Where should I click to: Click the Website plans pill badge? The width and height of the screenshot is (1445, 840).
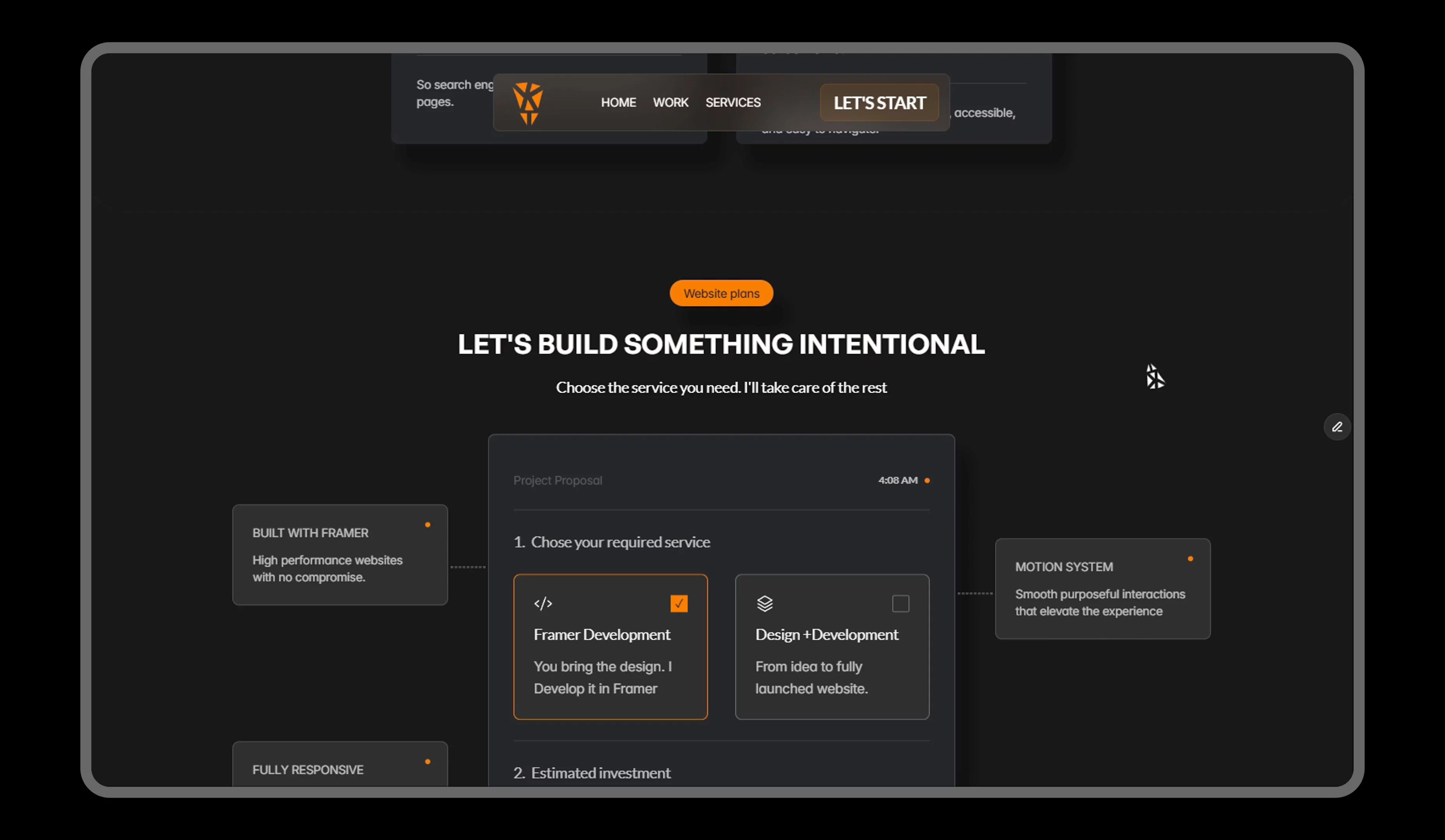(721, 293)
